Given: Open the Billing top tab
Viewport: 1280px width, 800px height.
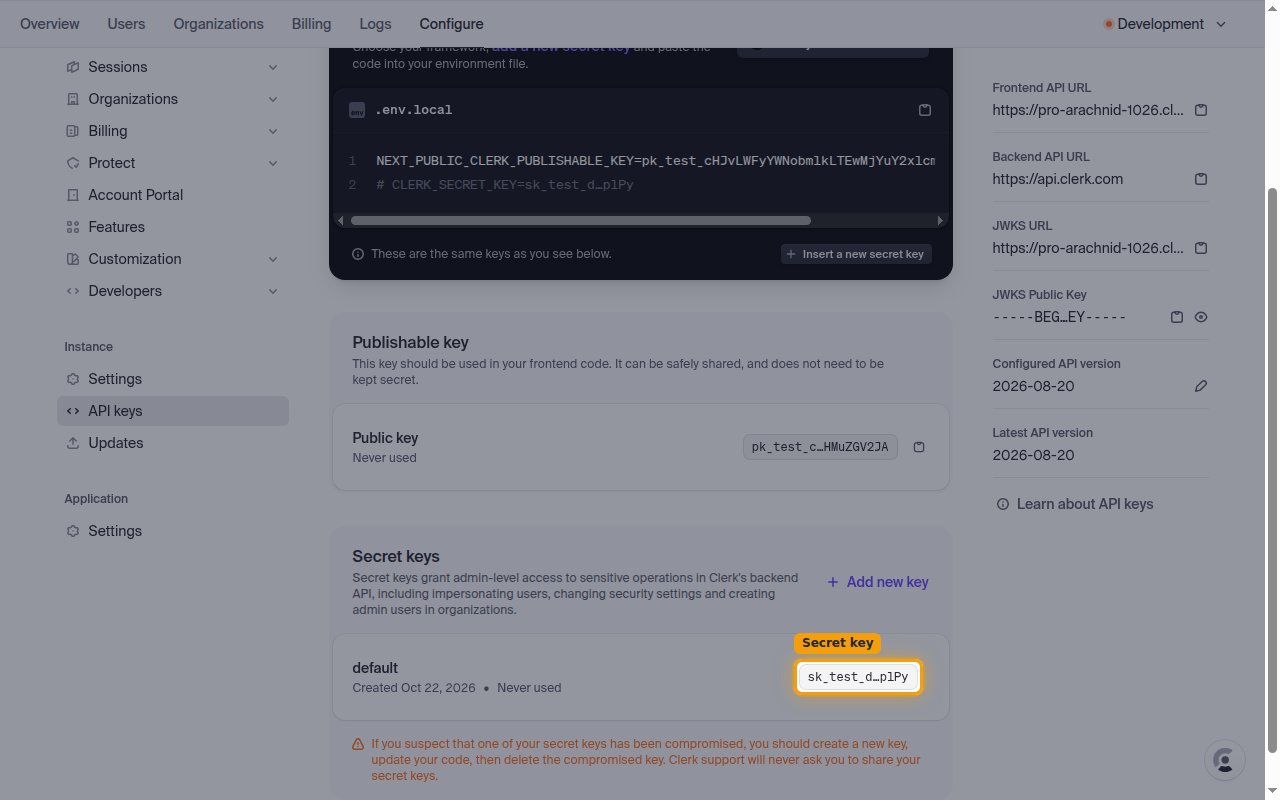Looking at the screenshot, I should click(311, 24).
